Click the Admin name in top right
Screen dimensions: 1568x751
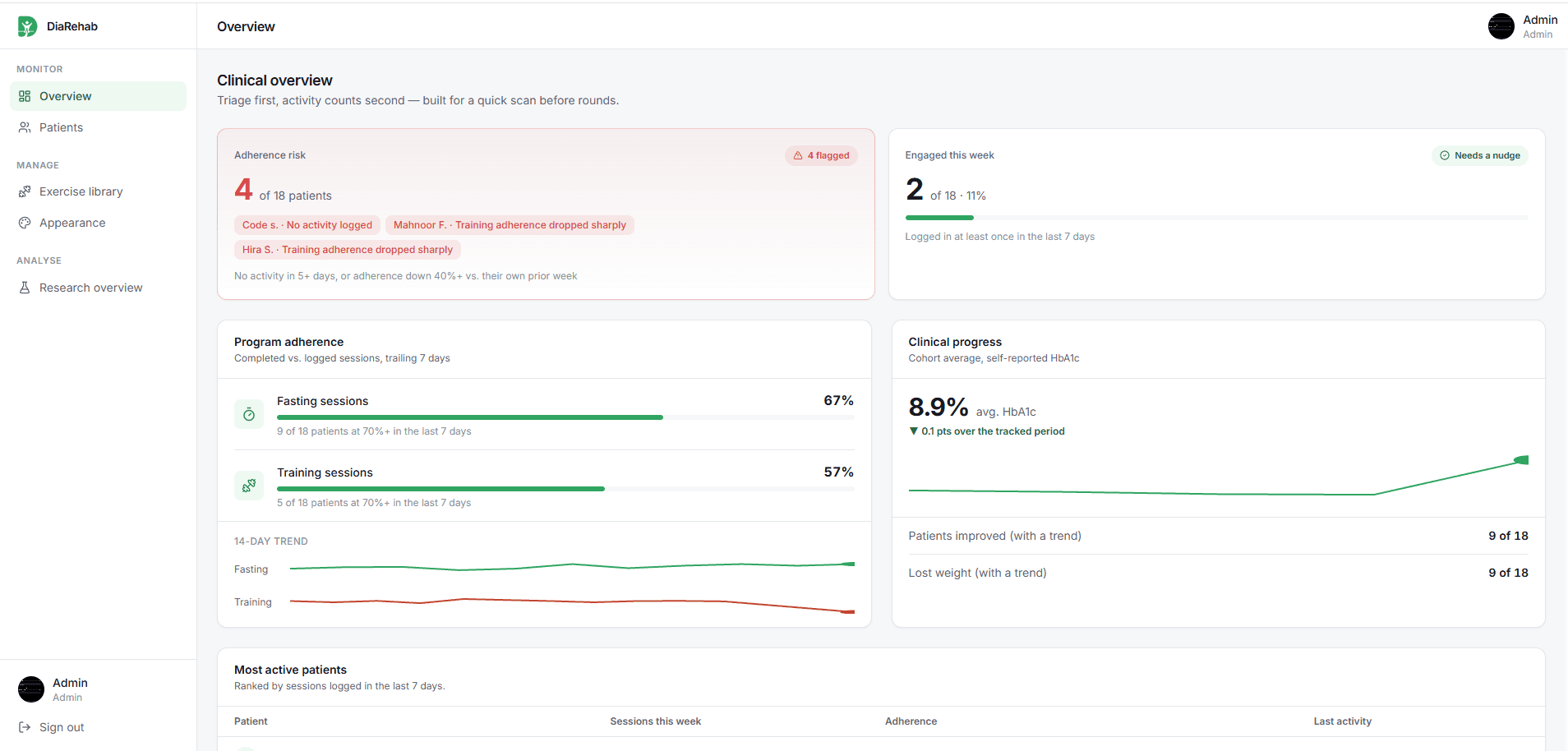click(x=1540, y=20)
